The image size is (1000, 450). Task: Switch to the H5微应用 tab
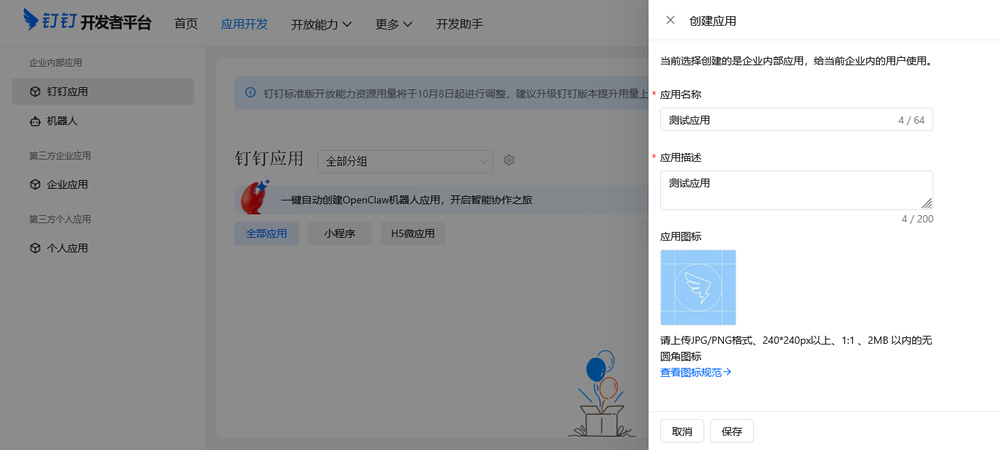click(412, 234)
